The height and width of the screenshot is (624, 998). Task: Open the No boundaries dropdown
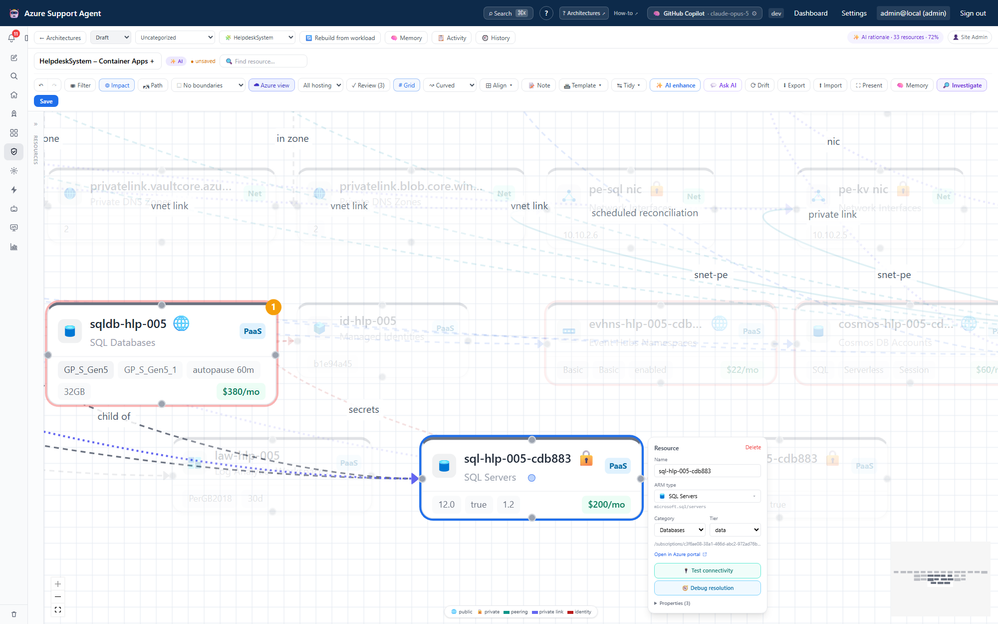pyautogui.click(x=208, y=85)
